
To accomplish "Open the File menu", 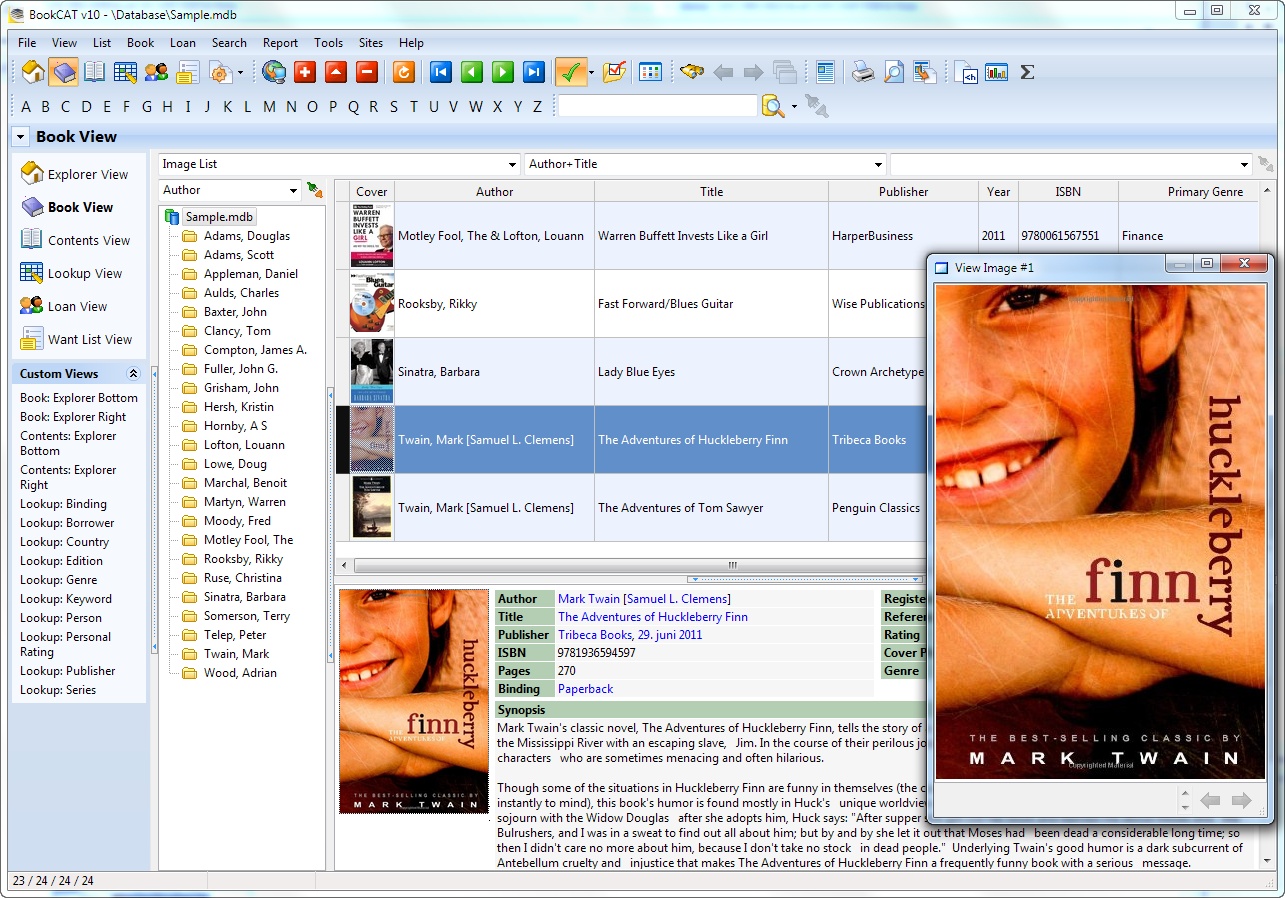I will (x=27, y=43).
